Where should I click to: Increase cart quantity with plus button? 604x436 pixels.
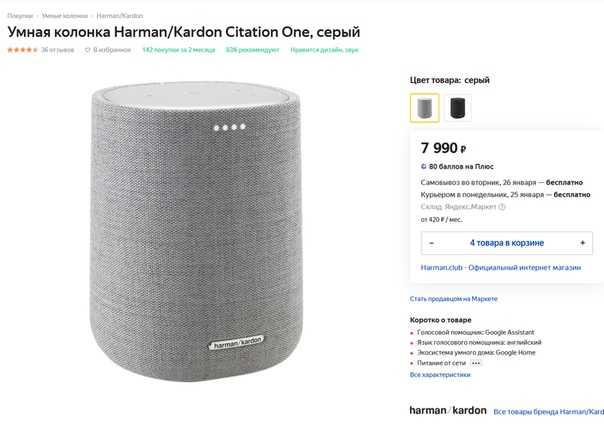(x=582, y=243)
